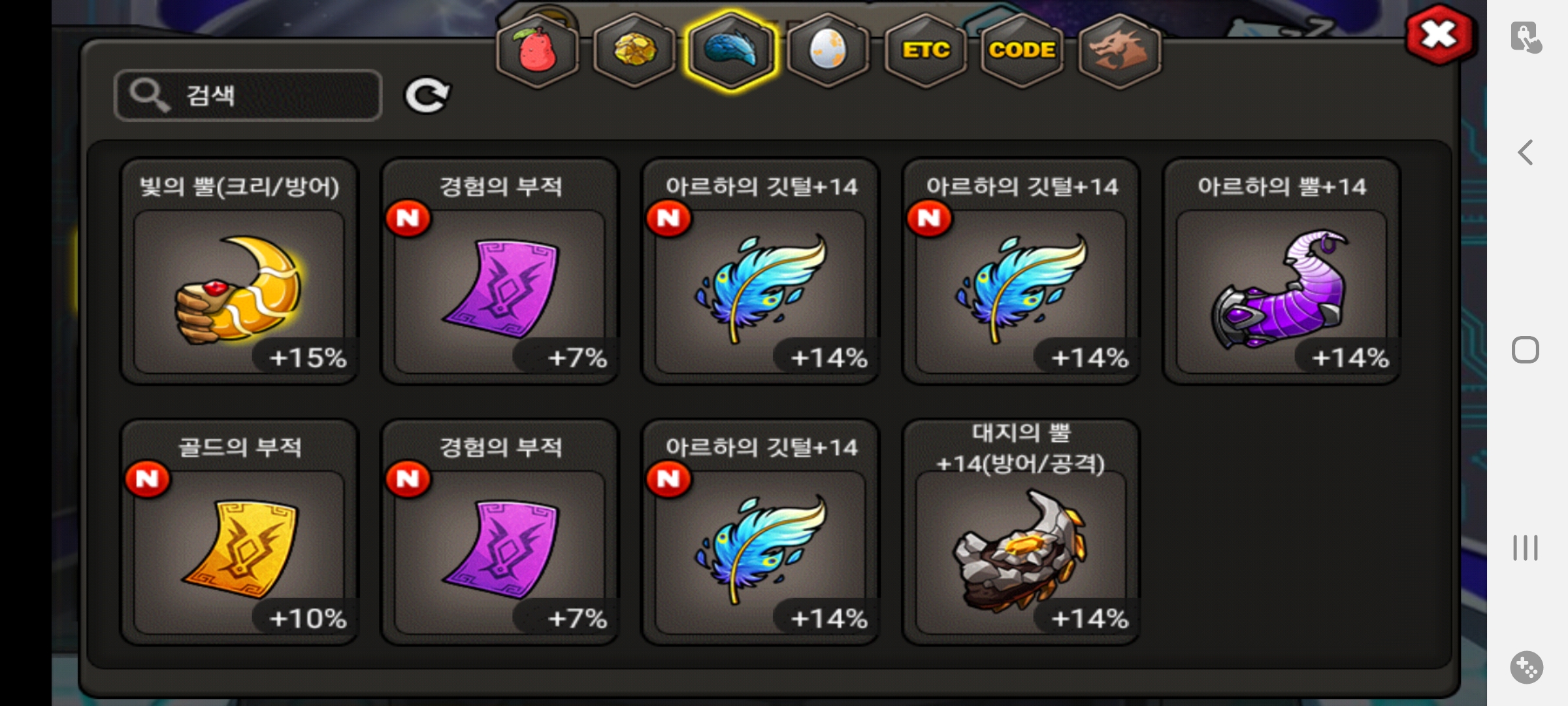1568x706 pixels.
Task: Pick the stone 대지의 뿔 +14 item
Action: [1021, 532]
